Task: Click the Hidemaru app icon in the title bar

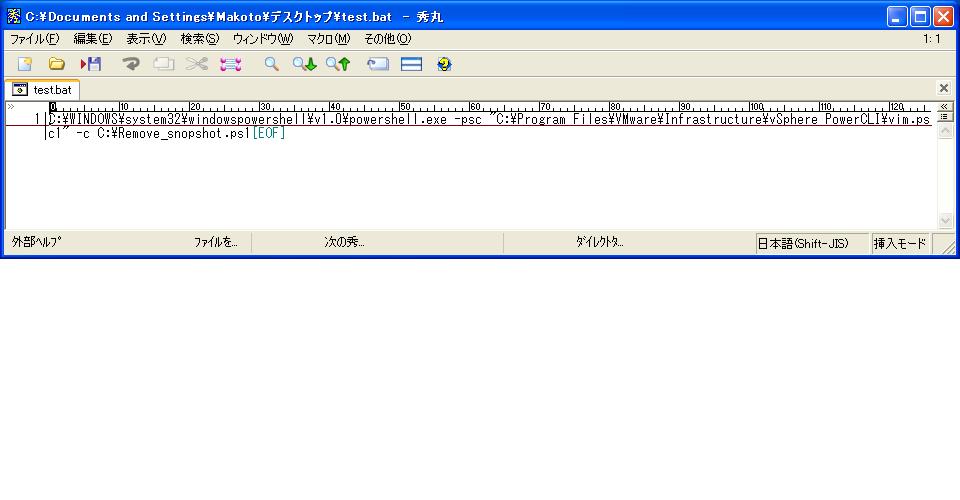Action: pyautogui.click(x=13, y=17)
